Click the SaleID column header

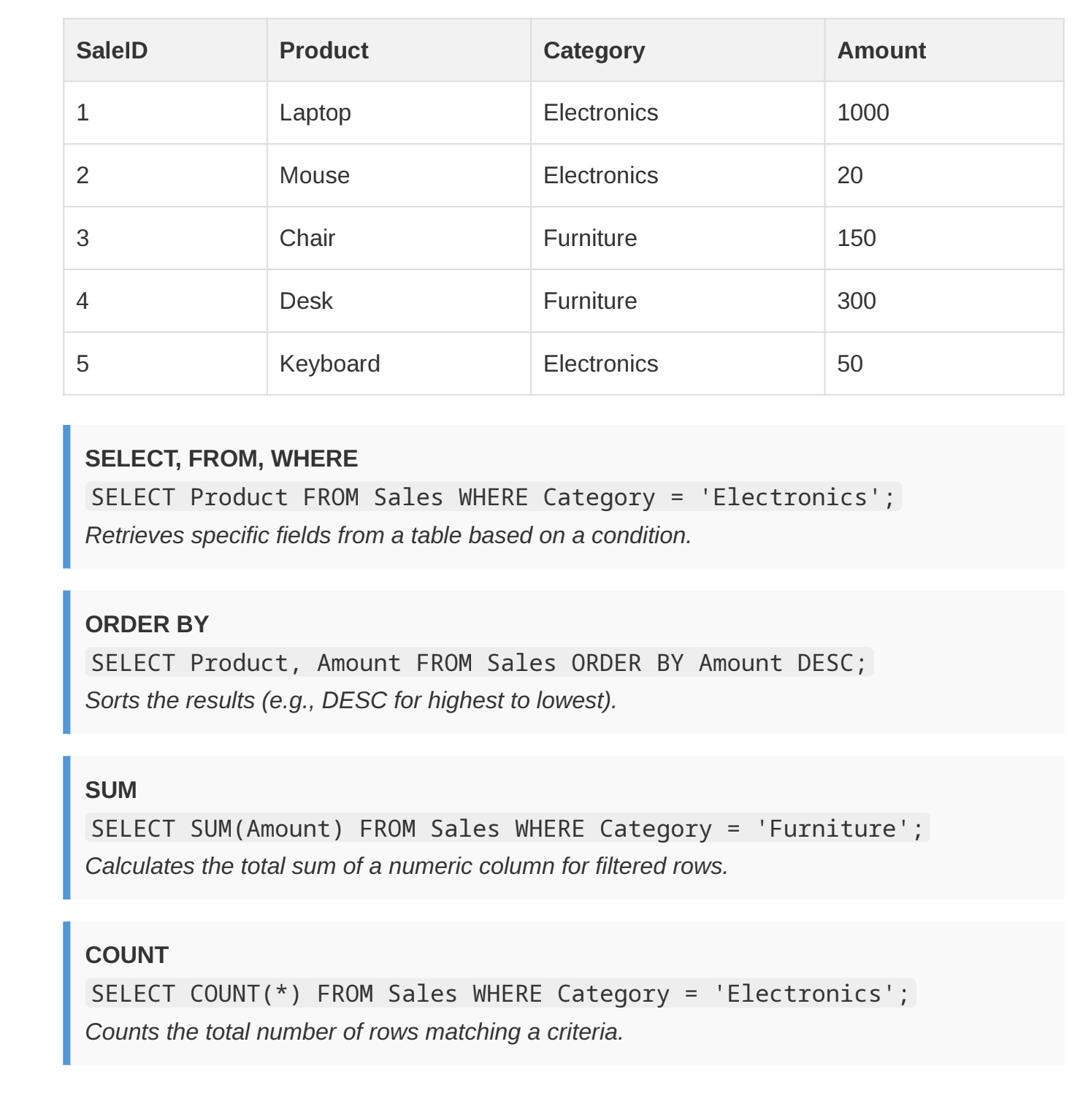coord(165,50)
